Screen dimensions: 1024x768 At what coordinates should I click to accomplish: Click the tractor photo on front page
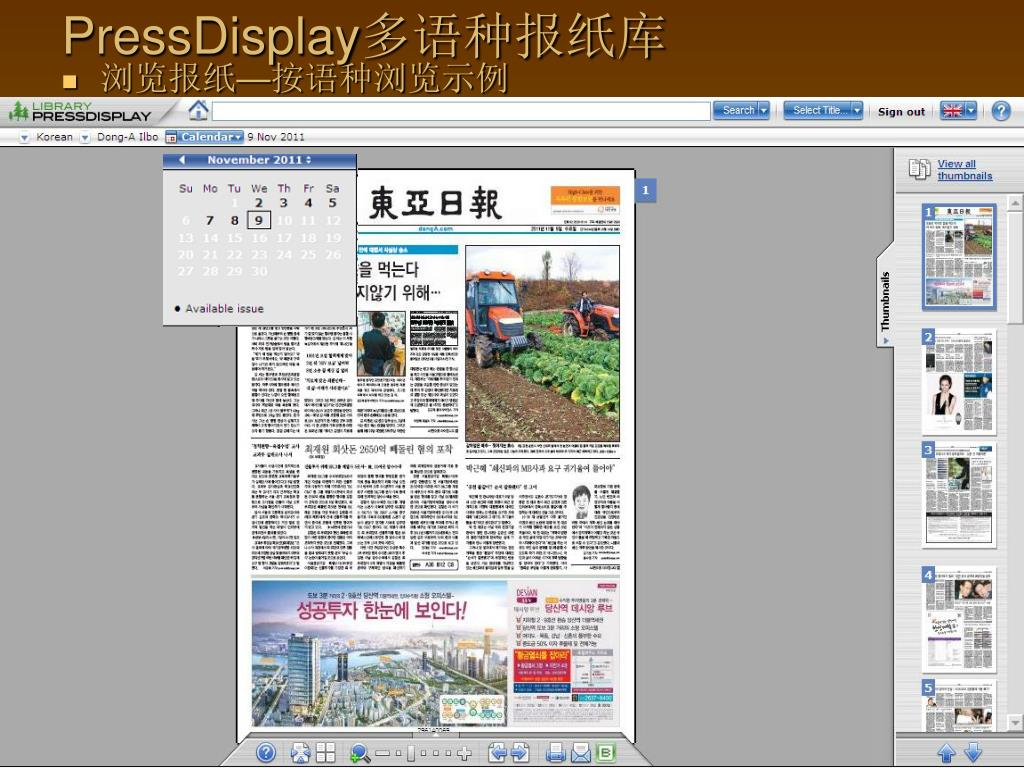pos(542,344)
